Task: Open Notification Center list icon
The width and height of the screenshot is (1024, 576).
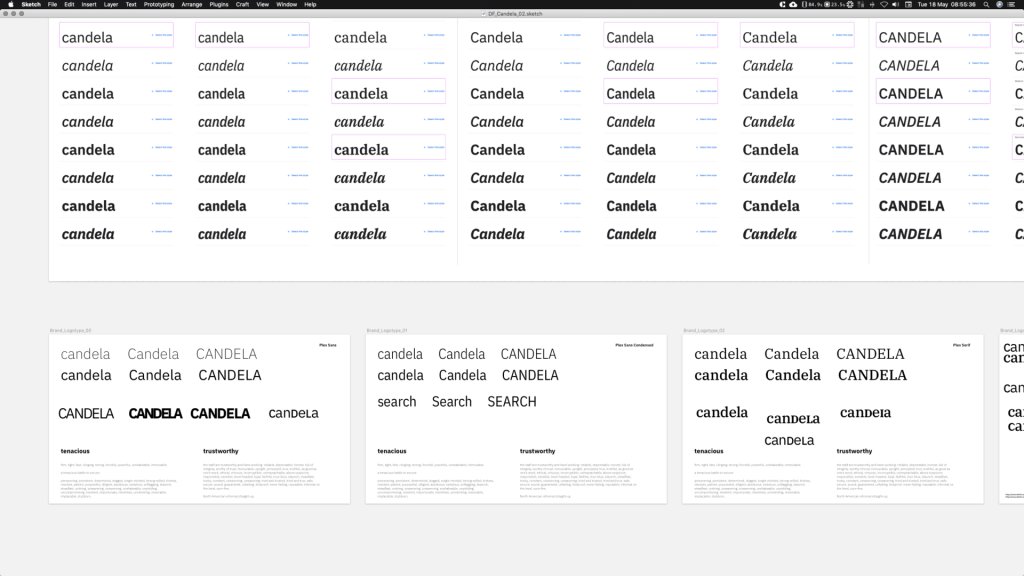Action: tap(1014, 4)
